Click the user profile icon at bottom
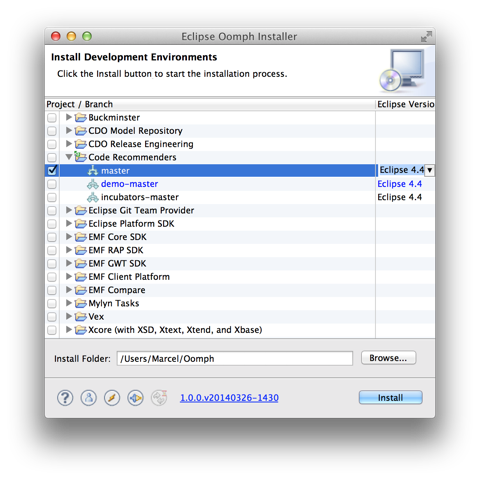 pos(89,398)
